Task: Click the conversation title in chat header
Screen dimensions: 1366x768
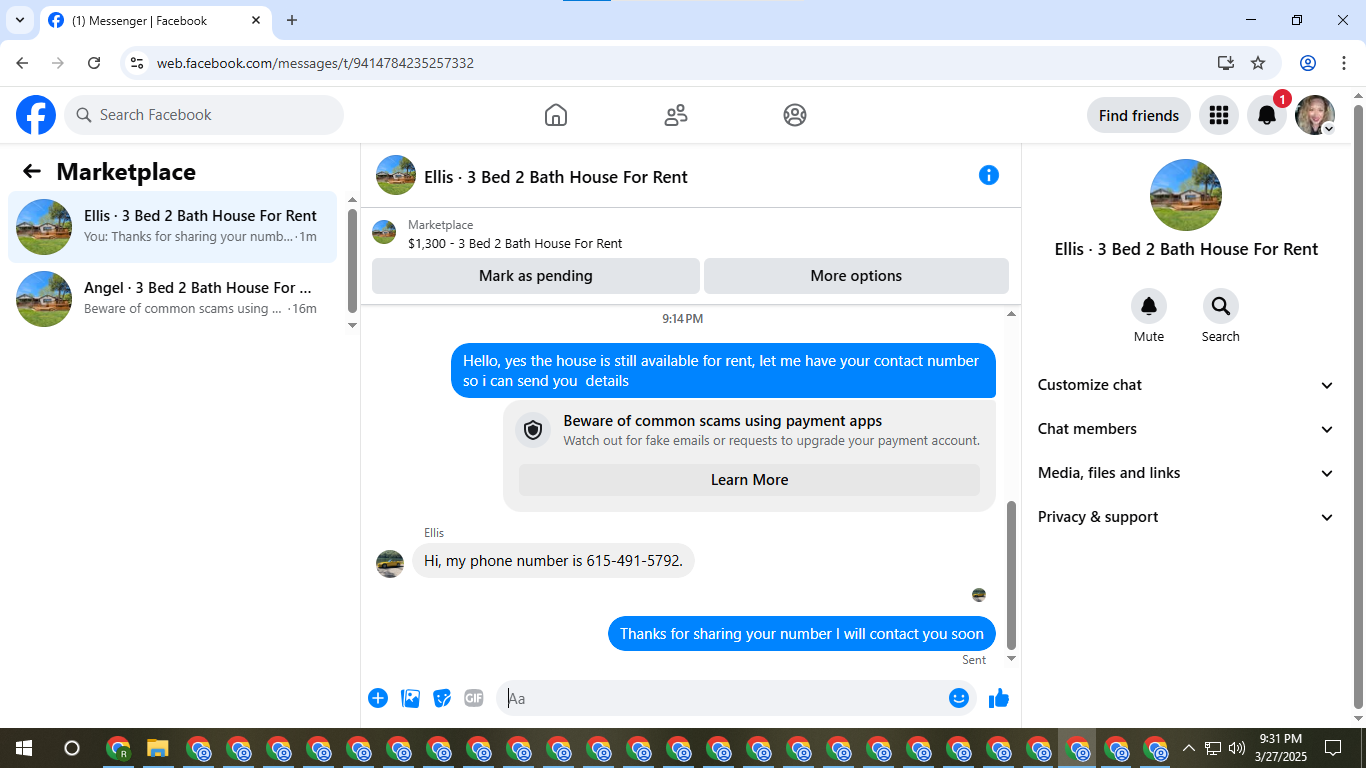Action: [556, 177]
